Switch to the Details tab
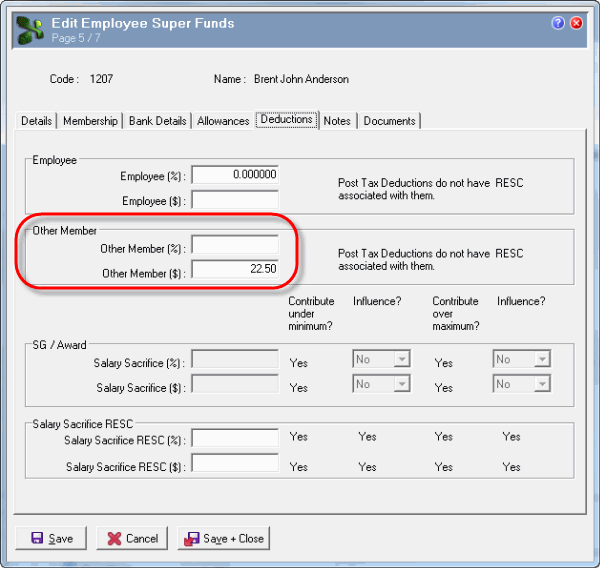Image resolution: width=600 pixels, height=568 pixels. tap(36, 121)
